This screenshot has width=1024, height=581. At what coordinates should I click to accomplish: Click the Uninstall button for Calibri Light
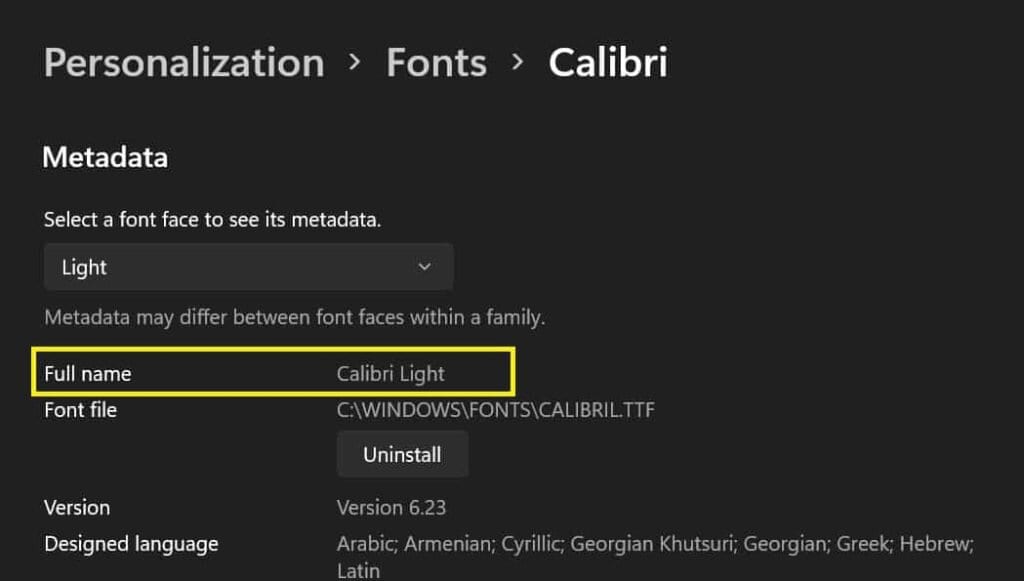click(402, 453)
